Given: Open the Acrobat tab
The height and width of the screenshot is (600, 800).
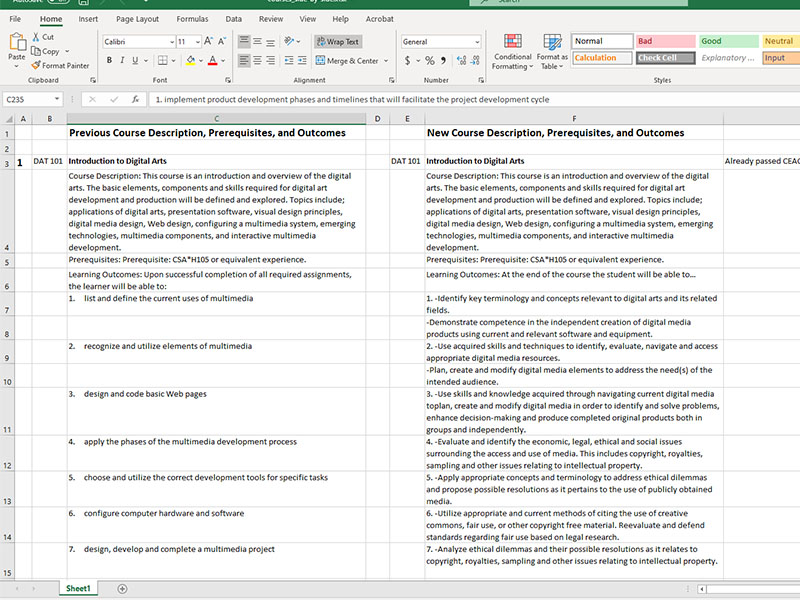Looking at the screenshot, I should tap(379, 19).
